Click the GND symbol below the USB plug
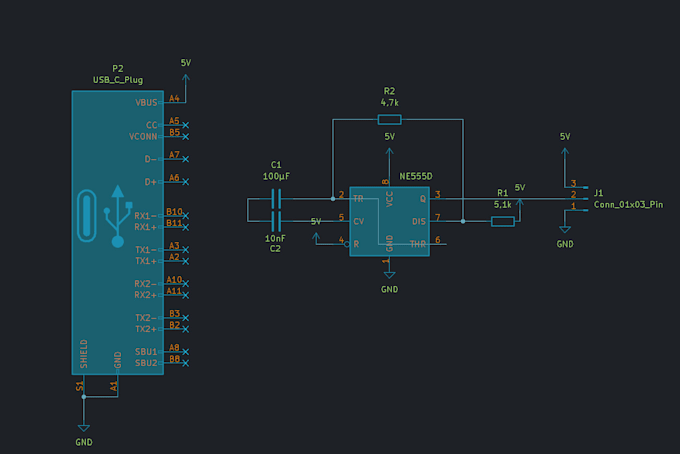This screenshot has height=454, width=680. click(x=84, y=428)
